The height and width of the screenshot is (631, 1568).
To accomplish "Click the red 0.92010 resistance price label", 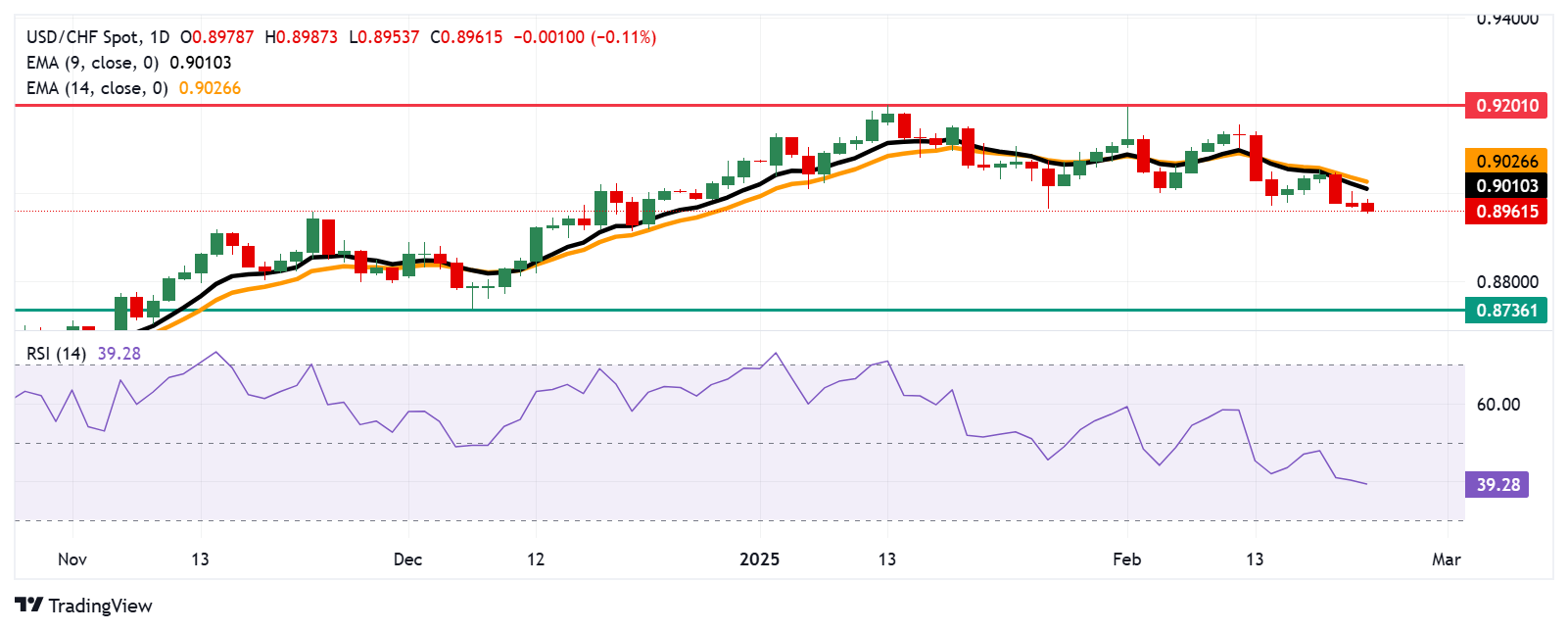I will pyautogui.click(x=1506, y=106).
